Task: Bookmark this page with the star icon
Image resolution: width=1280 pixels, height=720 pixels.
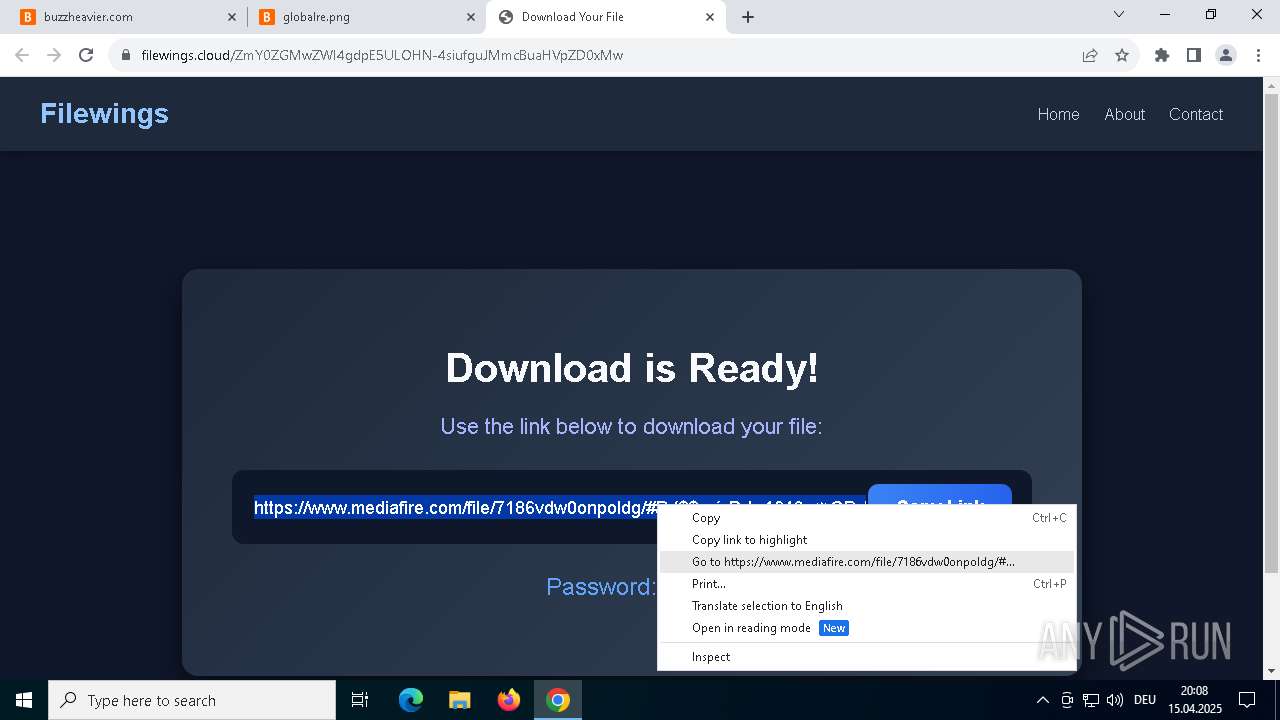Action: pyautogui.click(x=1122, y=55)
